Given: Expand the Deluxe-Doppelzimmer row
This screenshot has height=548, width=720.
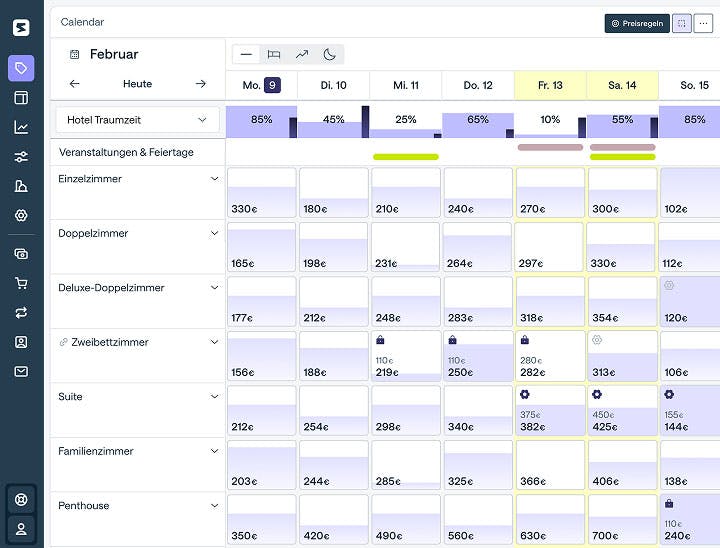Looking at the screenshot, I should click(214, 288).
